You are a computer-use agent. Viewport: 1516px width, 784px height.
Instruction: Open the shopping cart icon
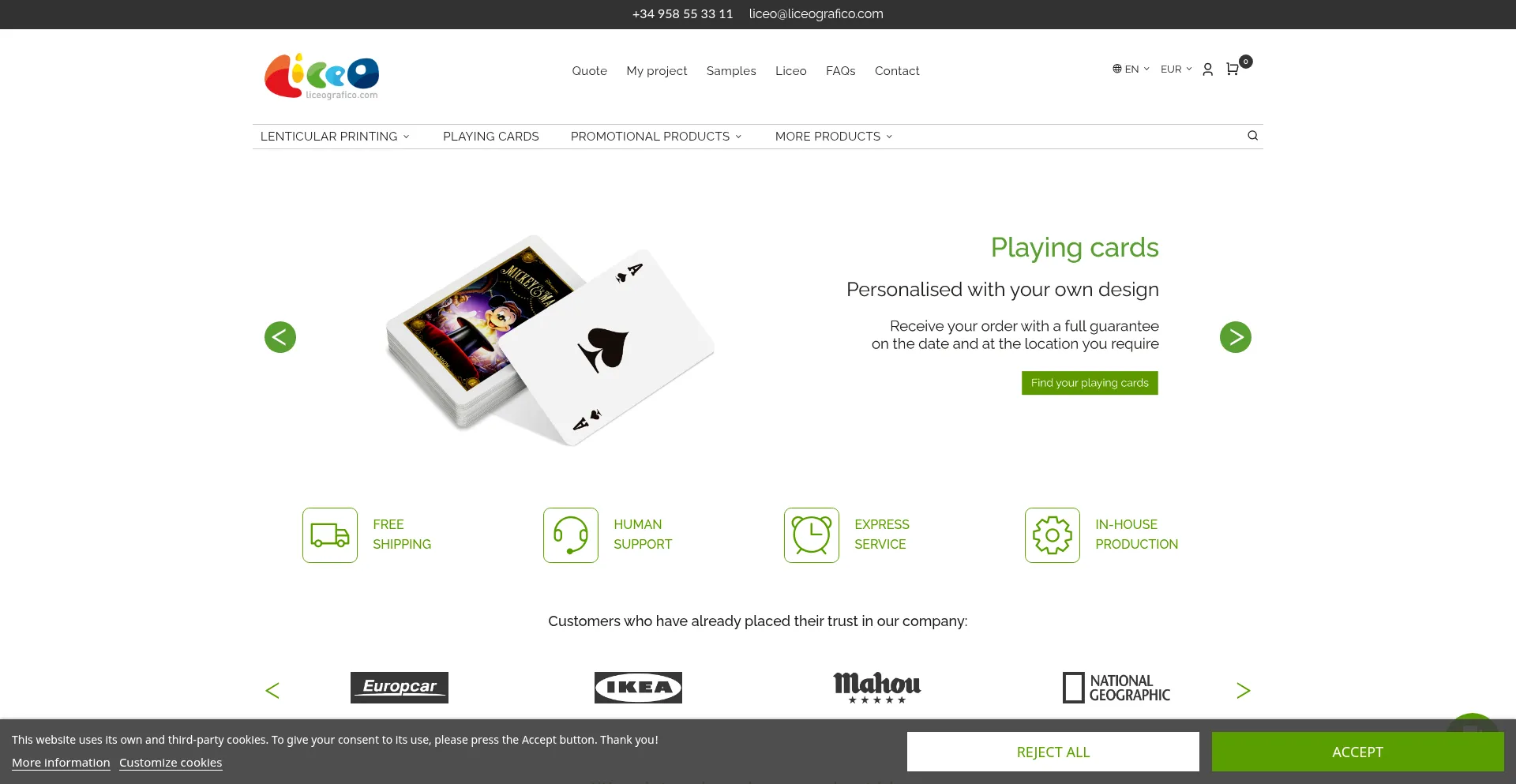(1233, 69)
